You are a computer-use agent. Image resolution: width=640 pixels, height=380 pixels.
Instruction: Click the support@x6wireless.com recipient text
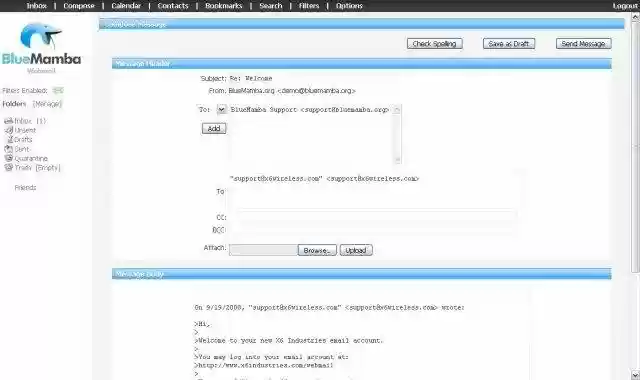click(324, 179)
